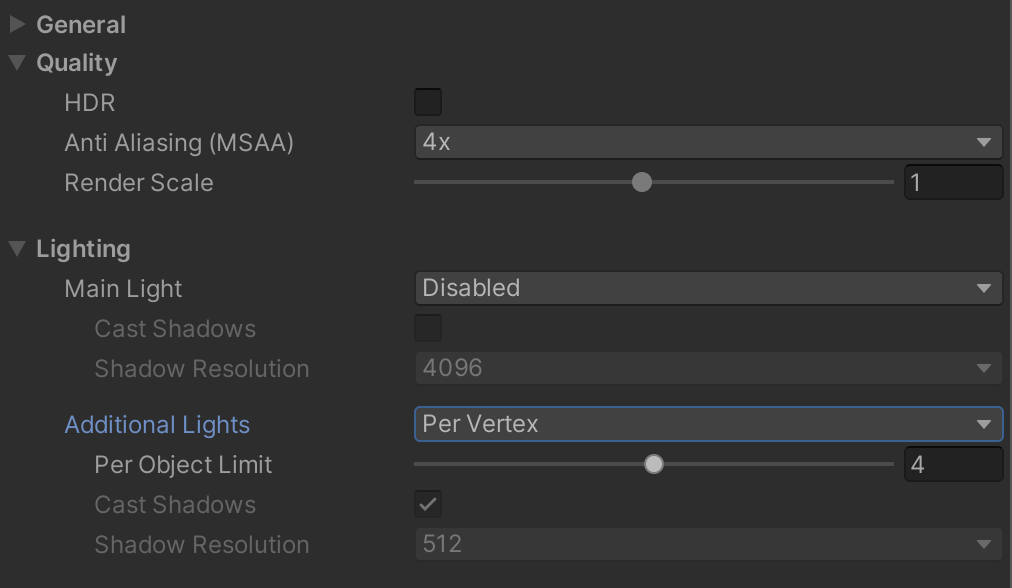
Task: Click the dropdown arrow on the Main Light field
Action: point(985,288)
